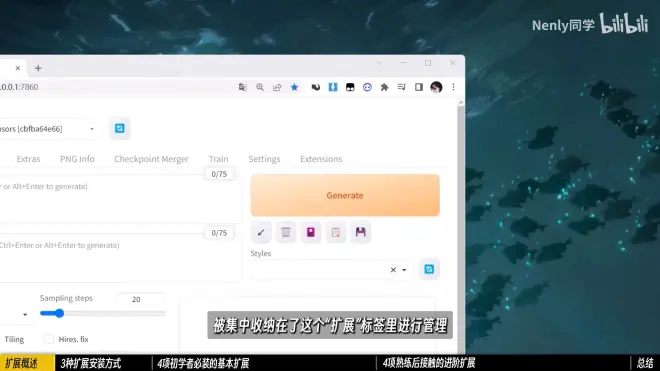
Task: Open the Checkpoint Merger tab
Action: pos(152,159)
